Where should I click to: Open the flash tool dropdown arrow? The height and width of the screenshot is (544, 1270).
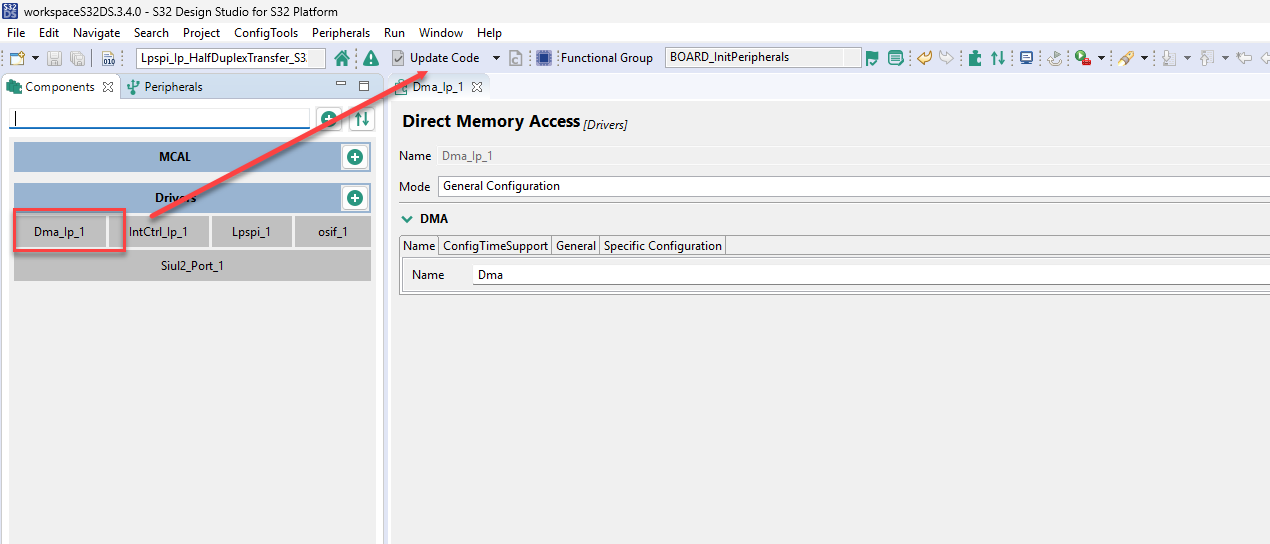[x=1144, y=58]
